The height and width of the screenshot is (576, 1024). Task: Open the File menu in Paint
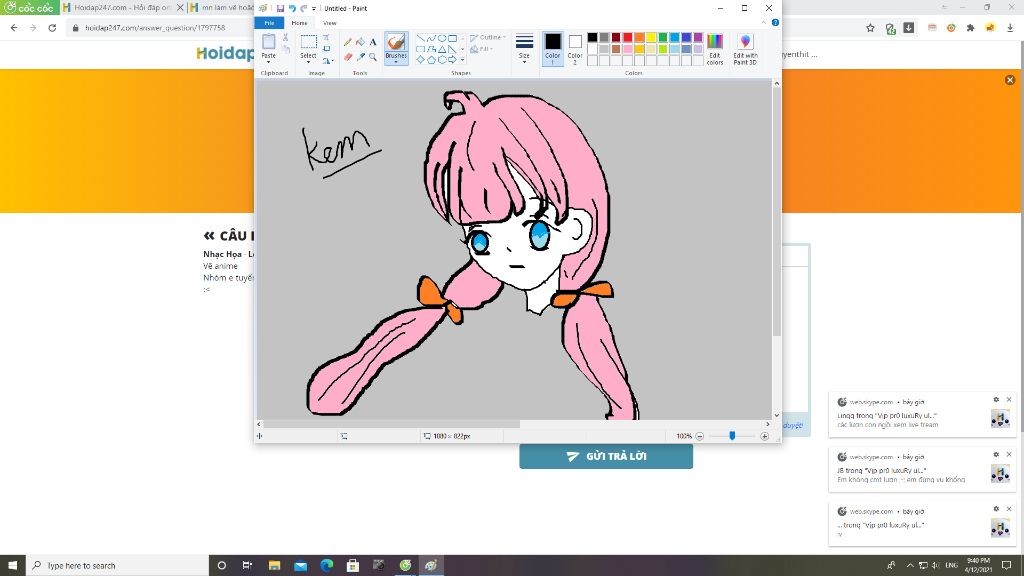269,23
